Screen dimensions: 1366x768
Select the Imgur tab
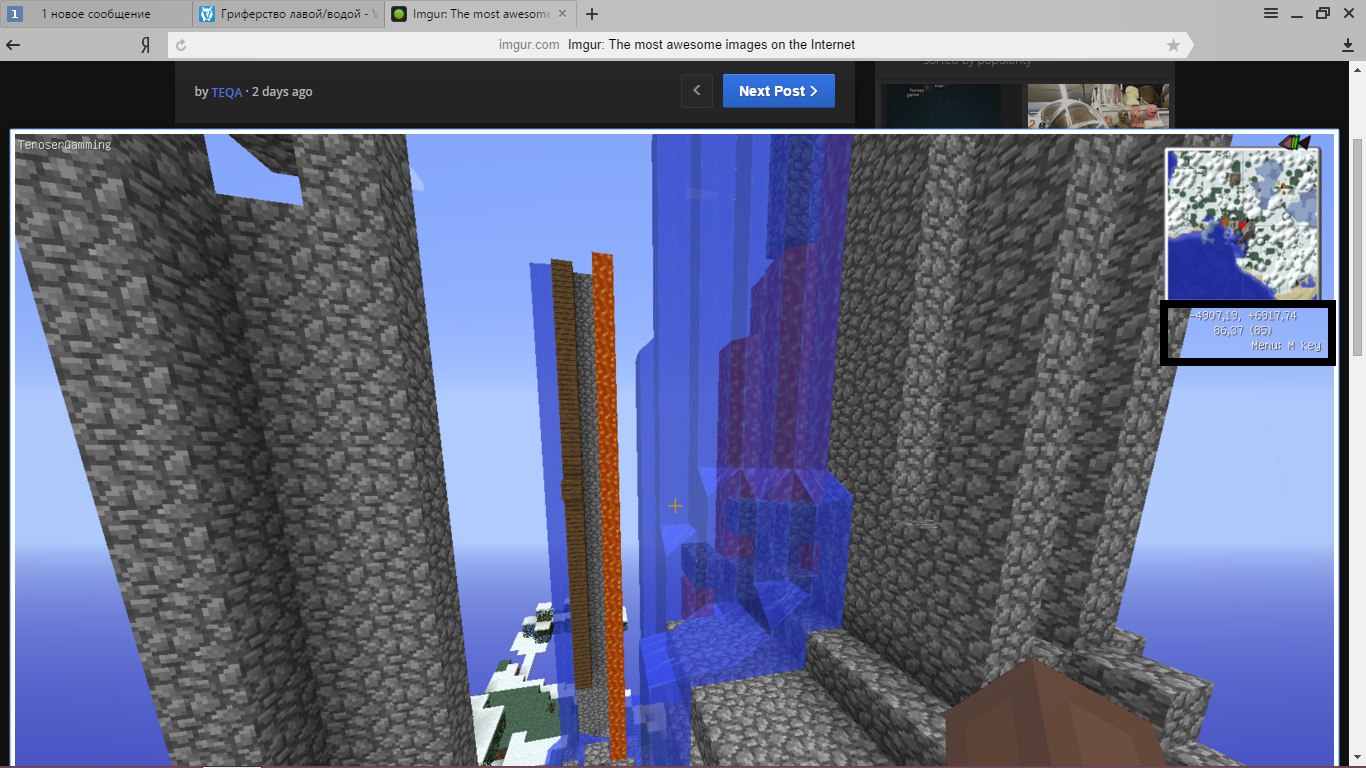tap(480, 14)
